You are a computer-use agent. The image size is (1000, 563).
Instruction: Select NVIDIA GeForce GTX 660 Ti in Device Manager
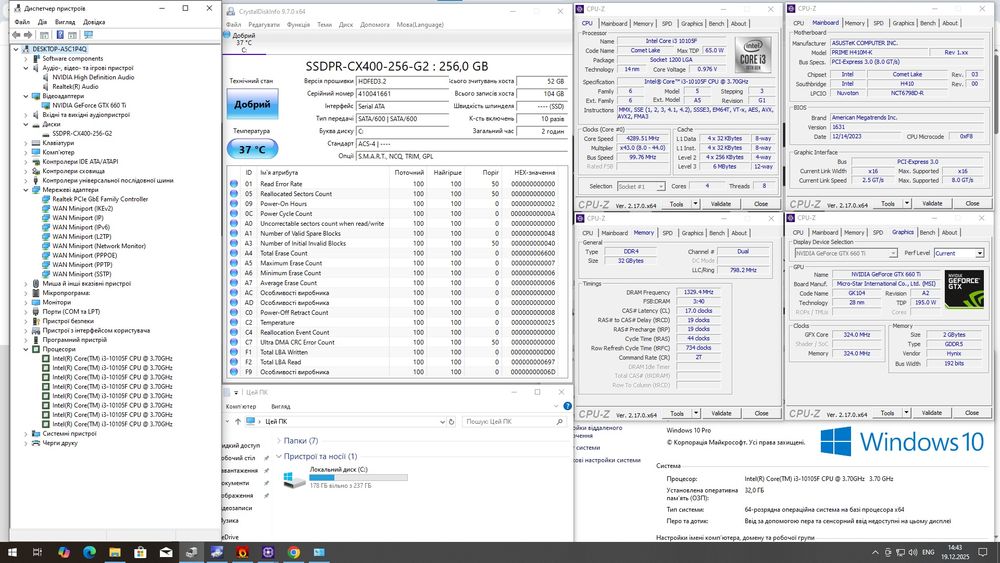(89, 105)
